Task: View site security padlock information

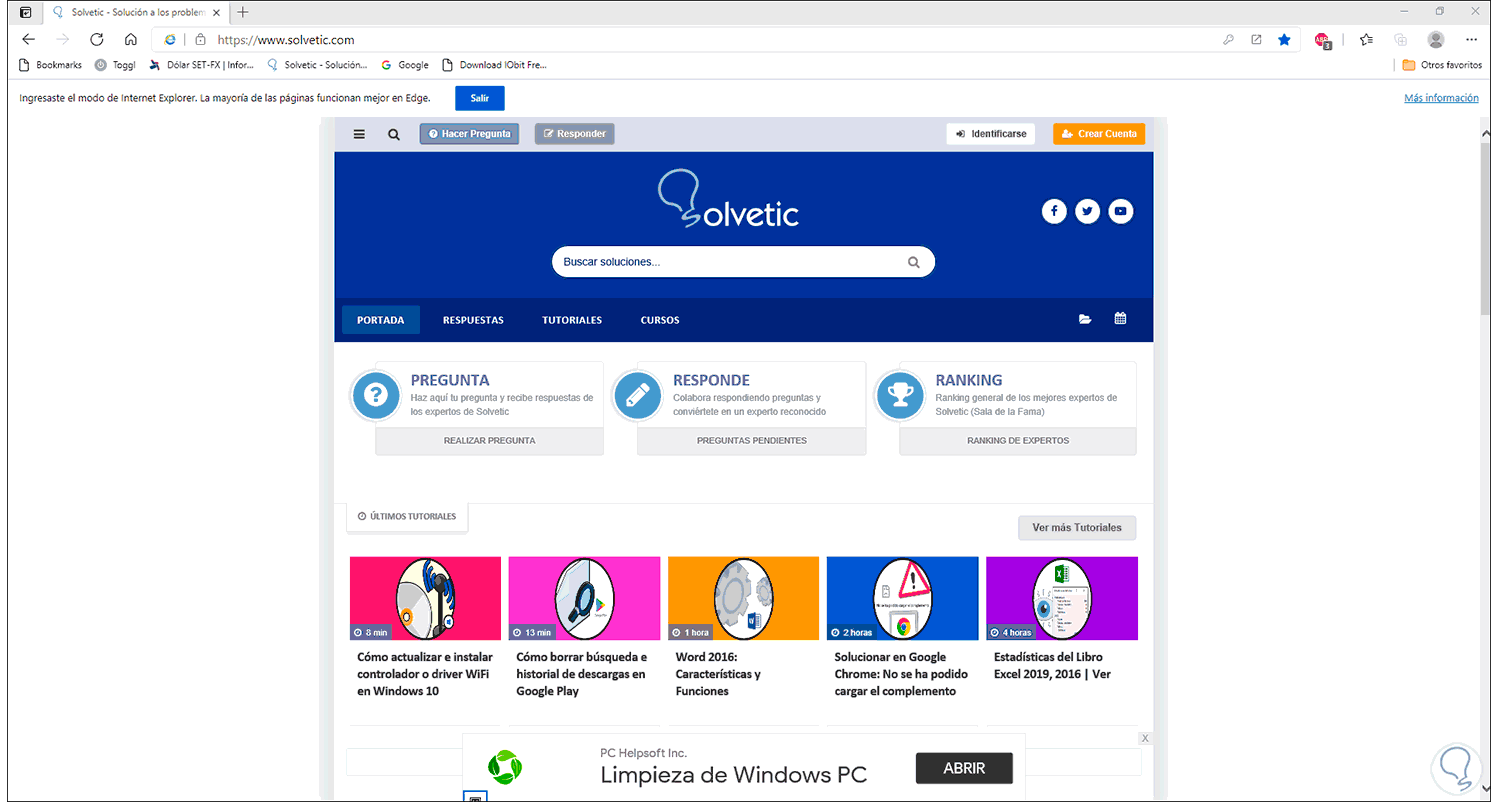Action: pyautogui.click(x=200, y=40)
